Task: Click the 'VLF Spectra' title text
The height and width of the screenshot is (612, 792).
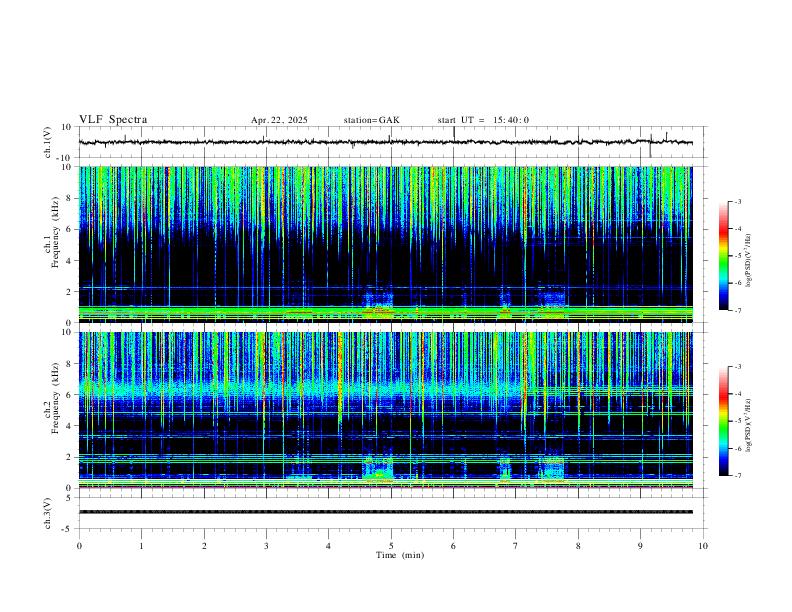Action: [x=113, y=120]
